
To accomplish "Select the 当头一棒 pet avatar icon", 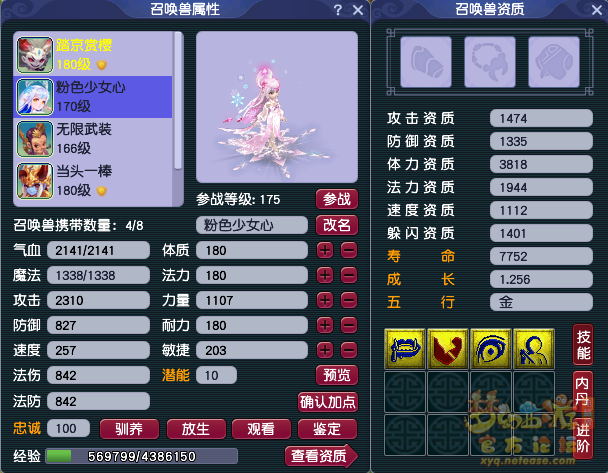I will 35,181.
